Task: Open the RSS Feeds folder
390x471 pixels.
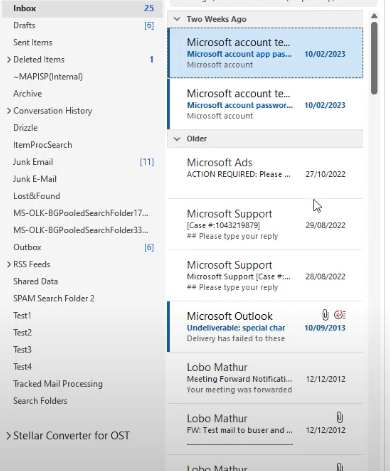Action: [32, 264]
